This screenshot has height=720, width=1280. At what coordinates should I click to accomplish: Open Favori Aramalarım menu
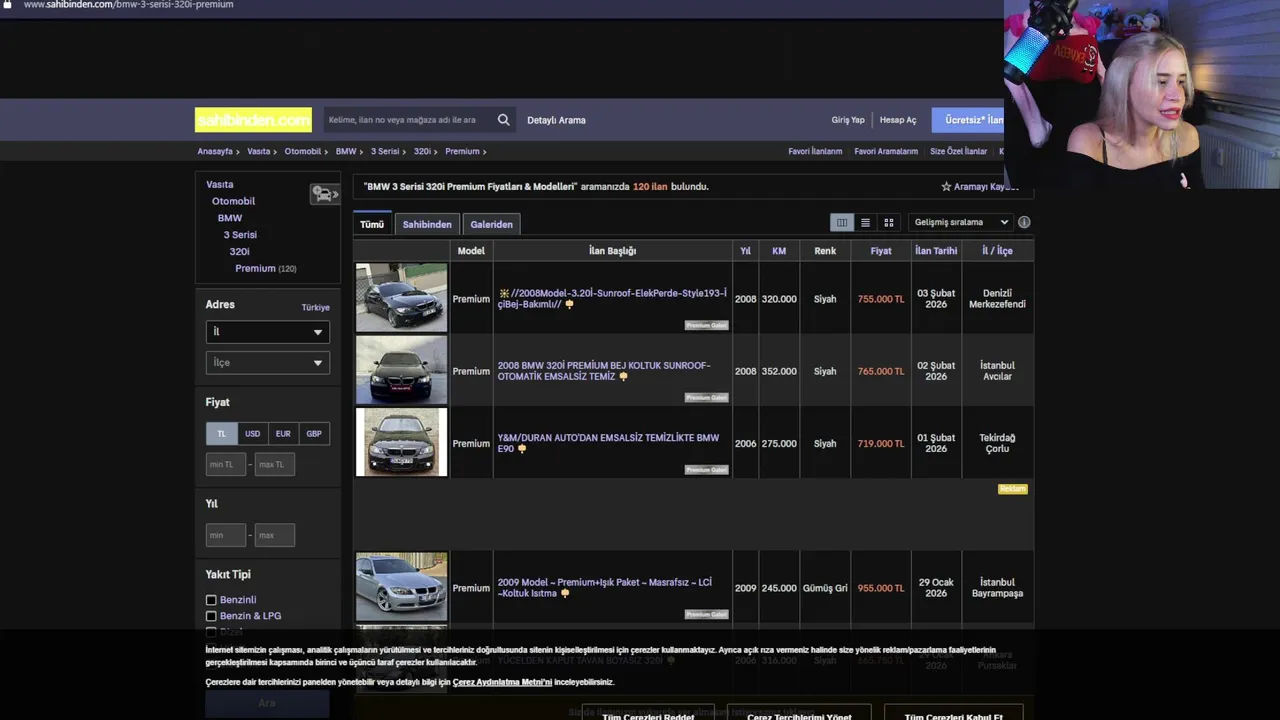tap(886, 152)
